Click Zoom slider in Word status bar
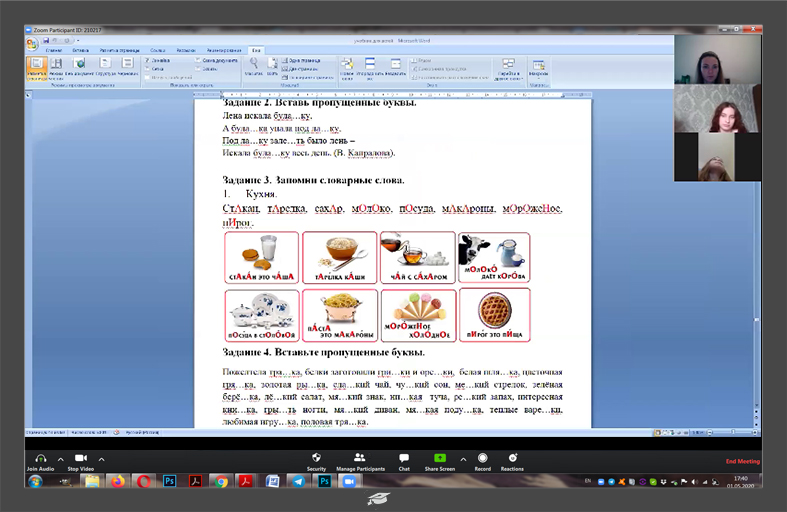The height and width of the screenshot is (512, 787). pyautogui.click(x=733, y=432)
